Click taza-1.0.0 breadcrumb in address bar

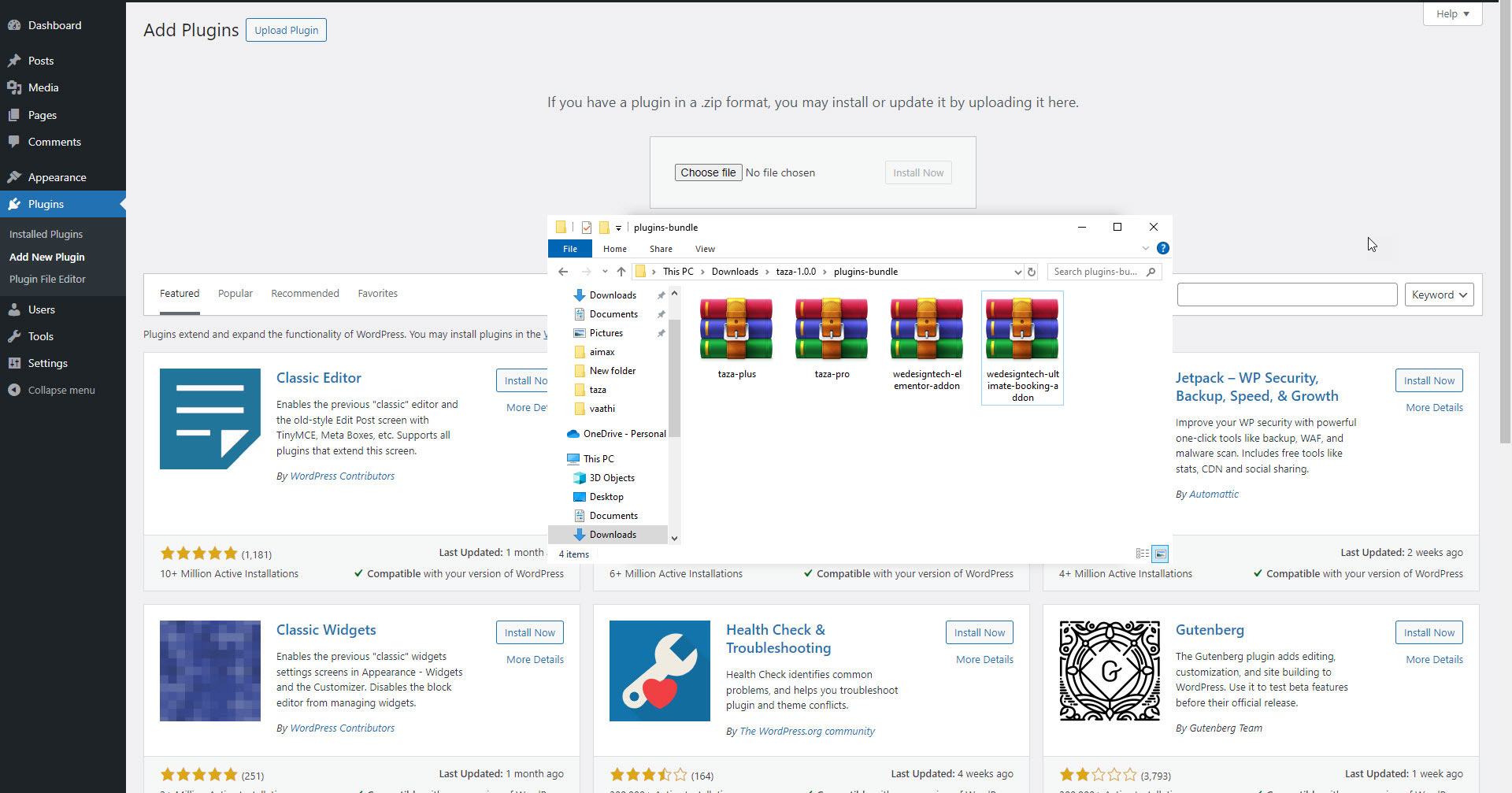pos(796,272)
